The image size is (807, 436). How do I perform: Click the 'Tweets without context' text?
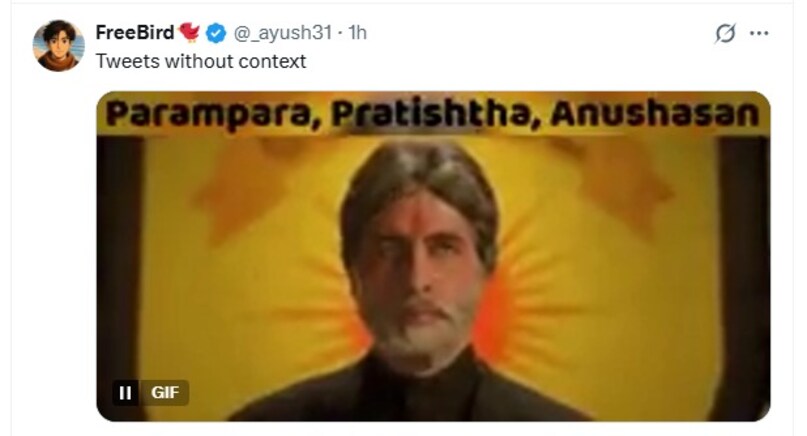click(201, 61)
